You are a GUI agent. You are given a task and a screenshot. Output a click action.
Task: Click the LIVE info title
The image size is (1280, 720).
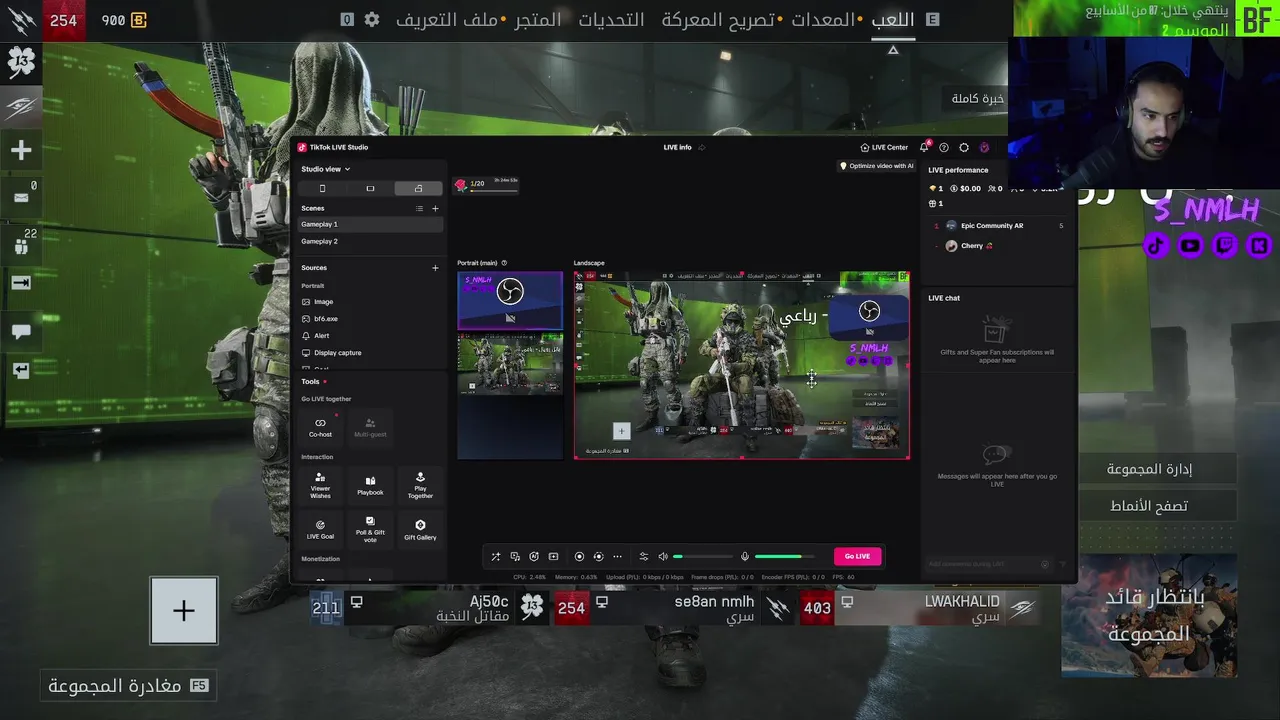tap(677, 147)
